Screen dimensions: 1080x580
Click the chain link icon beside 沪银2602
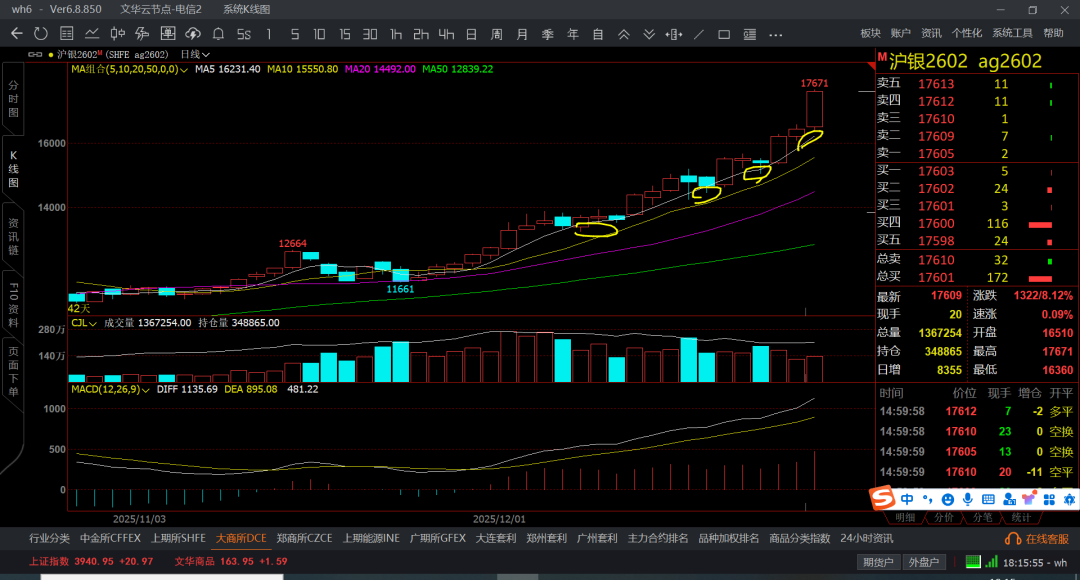click(35, 54)
